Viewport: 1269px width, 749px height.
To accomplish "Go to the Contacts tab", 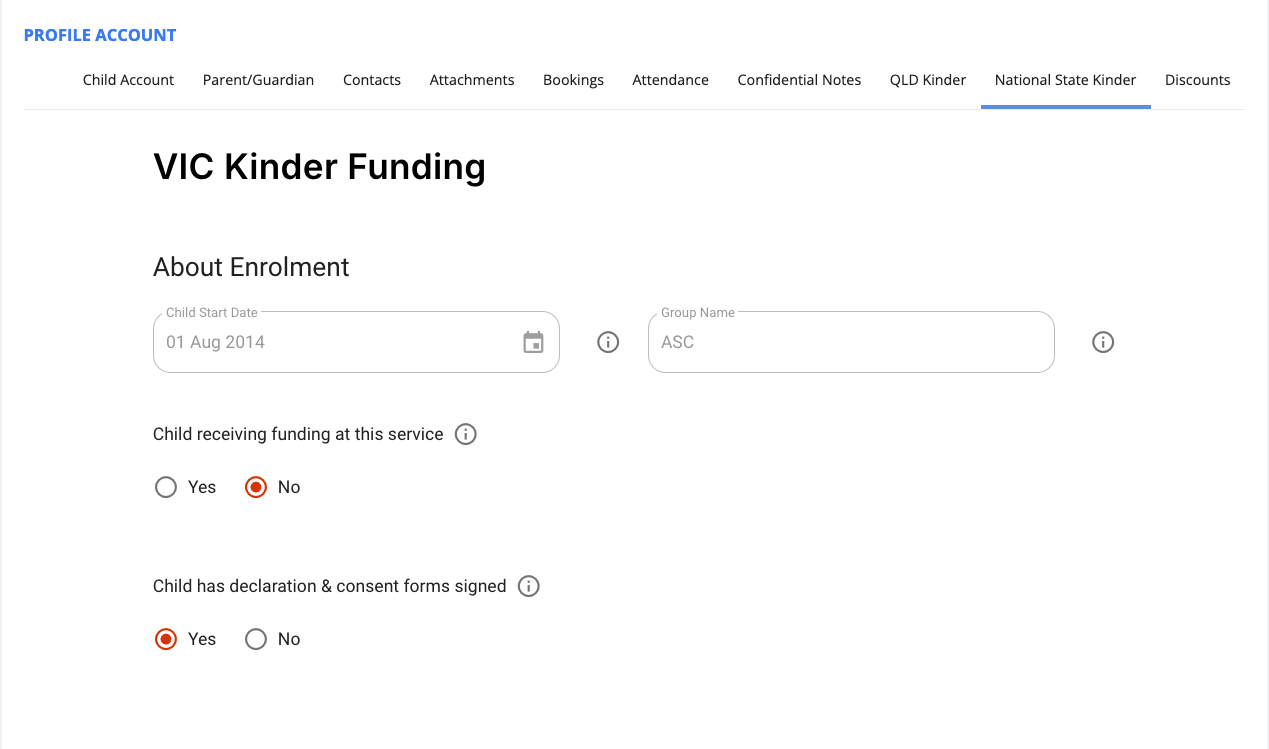I will click(x=372, y=80).
